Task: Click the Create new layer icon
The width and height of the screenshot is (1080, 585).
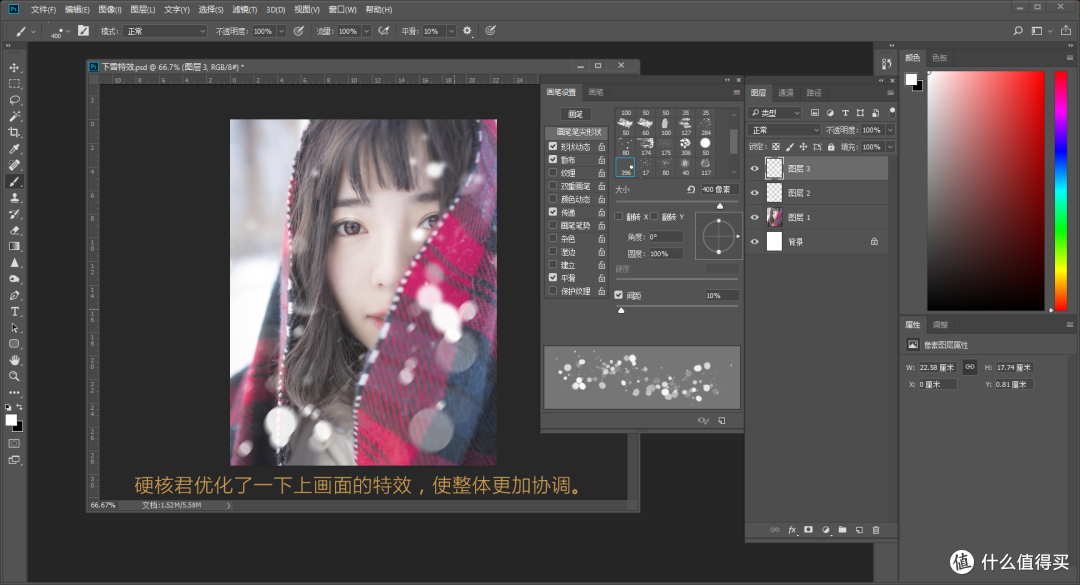Action: 858,529
